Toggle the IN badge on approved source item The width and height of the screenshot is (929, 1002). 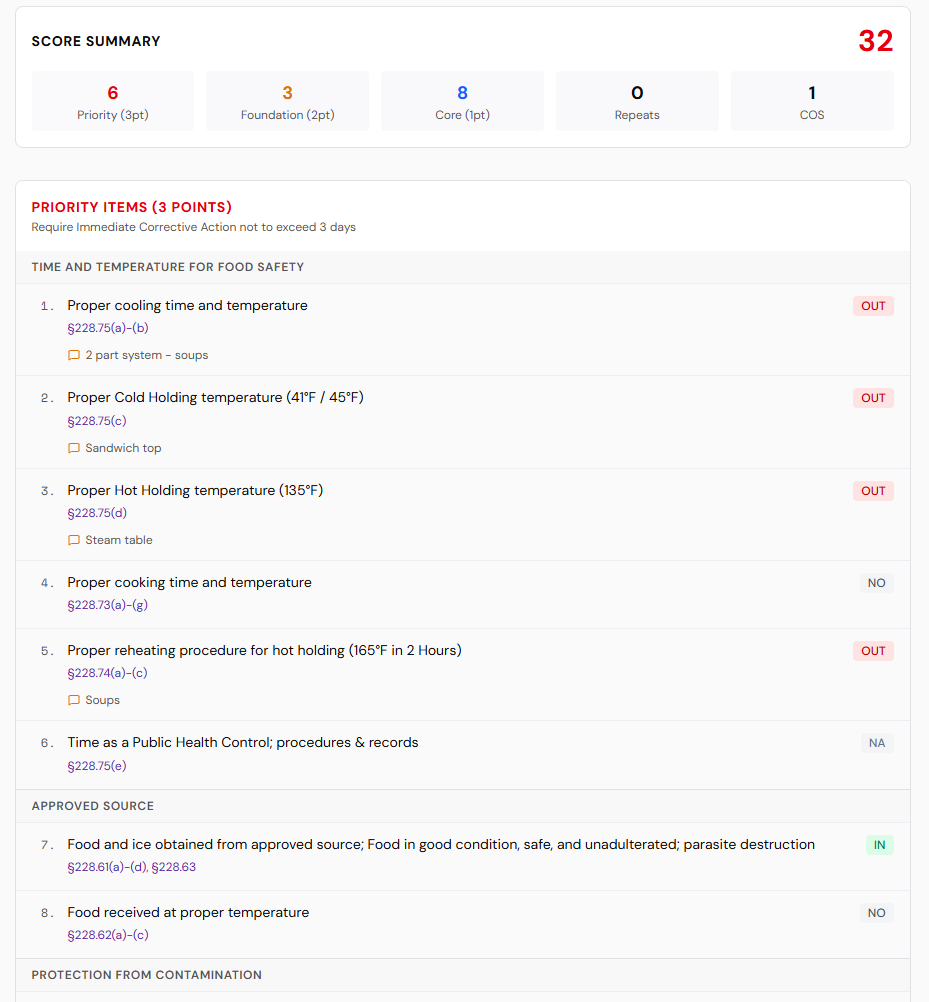pyautogui.click(x=878, y=845)
